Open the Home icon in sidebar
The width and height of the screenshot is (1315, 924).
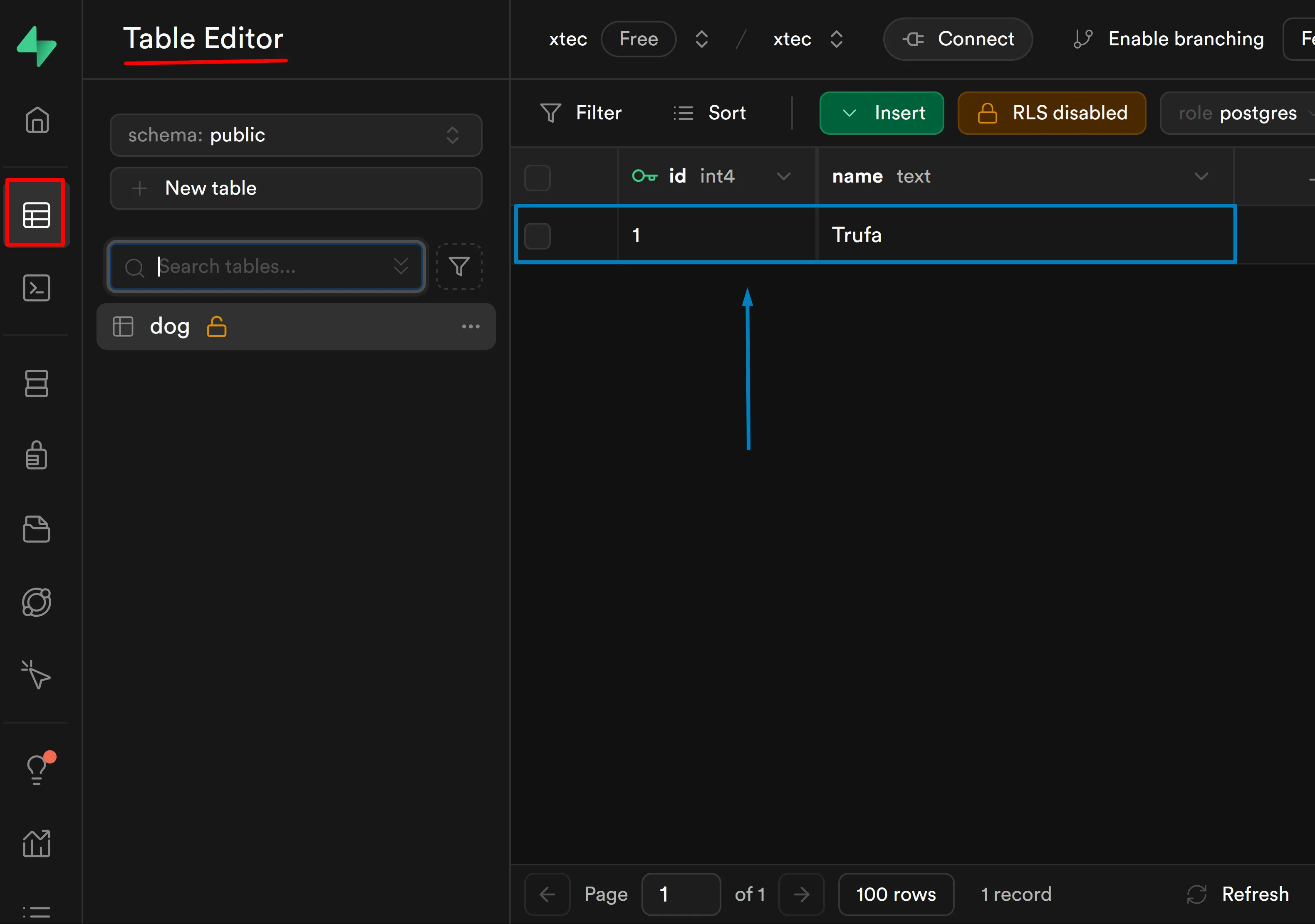pyautogui.click(x=37, y=120)
